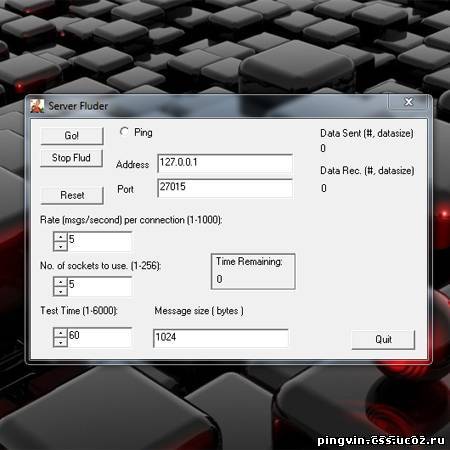450x450 pixels.
Task: Click the Test Time field showing 60
Action: pos(100,337)
